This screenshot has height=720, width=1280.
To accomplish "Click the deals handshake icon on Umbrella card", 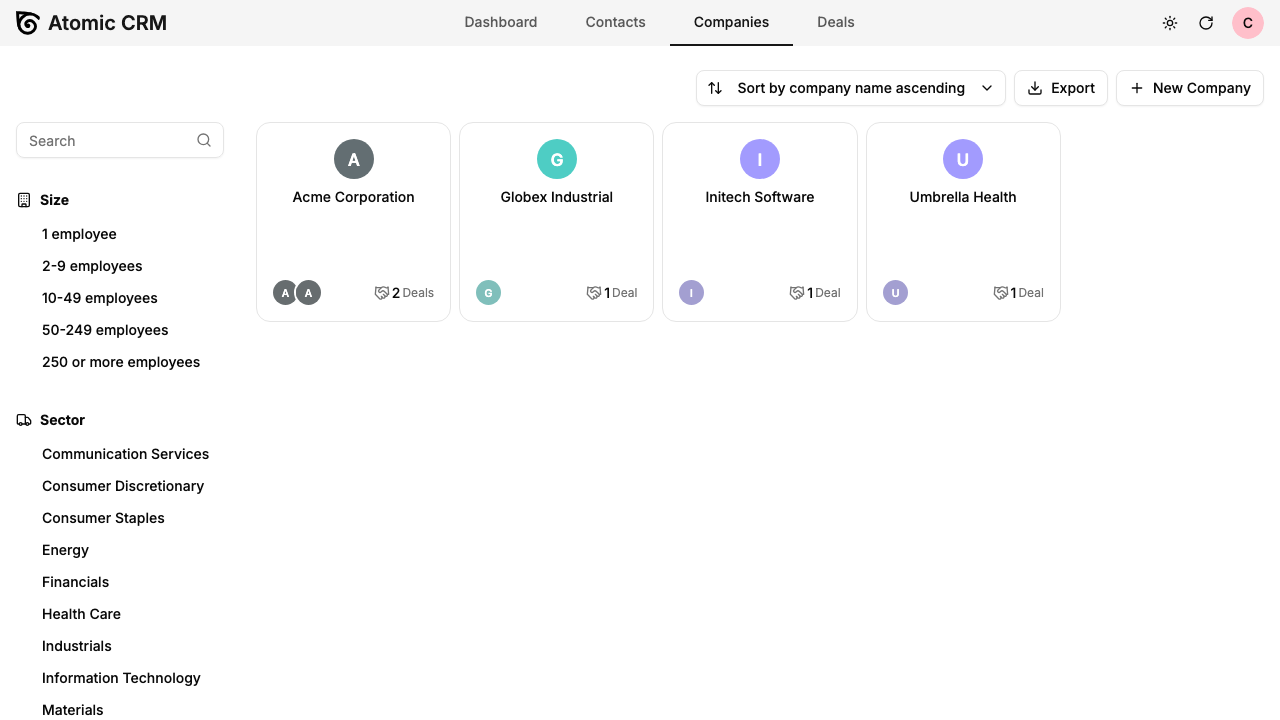I will tap(1000, 293).
